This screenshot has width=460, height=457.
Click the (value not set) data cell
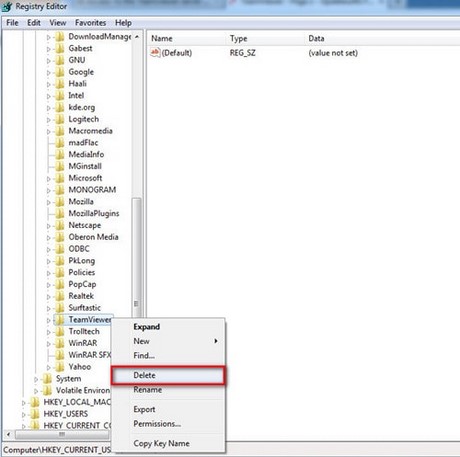333,53
